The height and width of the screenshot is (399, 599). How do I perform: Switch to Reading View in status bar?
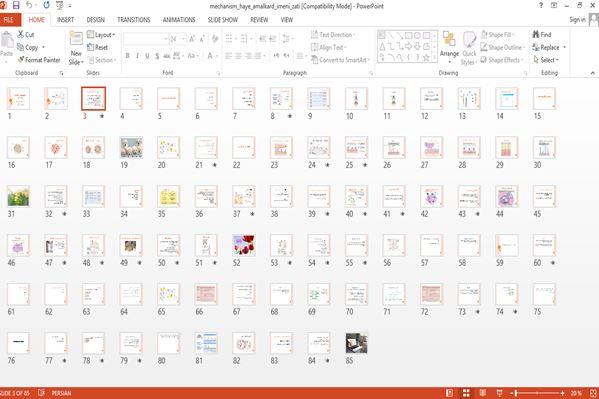(483, 393)
